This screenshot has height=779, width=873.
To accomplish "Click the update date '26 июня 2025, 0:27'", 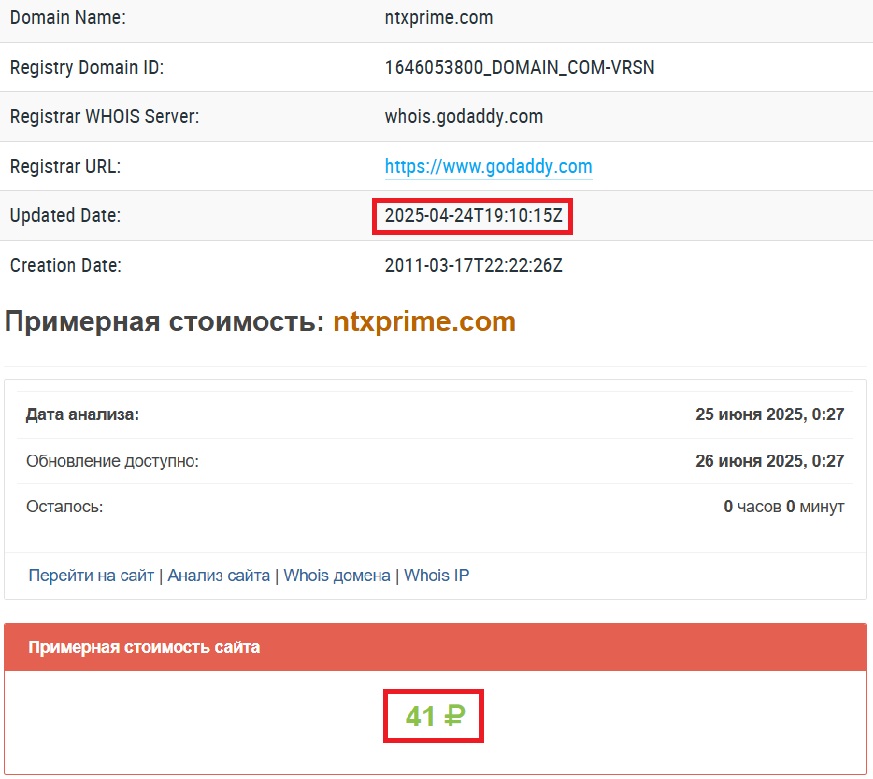I will 769,461.
